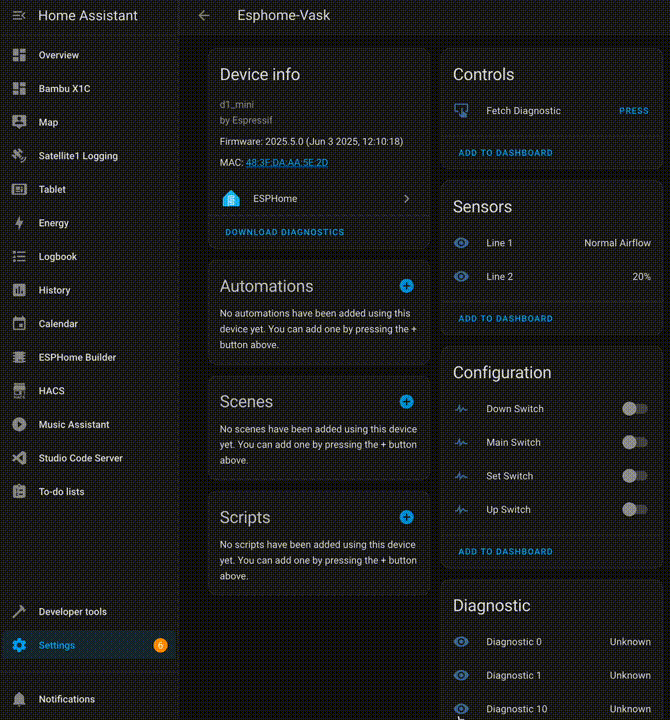670x720 pixels.
Task: Click the Calendar icon in sidebar
Action: (x=19, y=323)
